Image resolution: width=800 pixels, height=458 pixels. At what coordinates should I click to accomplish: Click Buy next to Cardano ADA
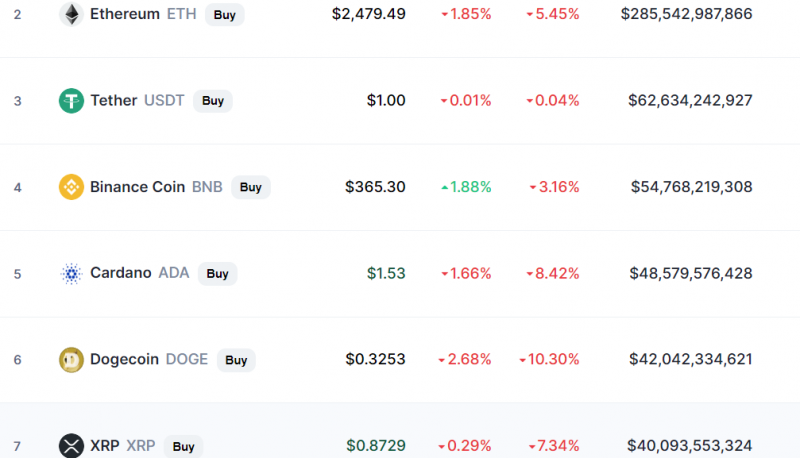[x=217, y=274]
